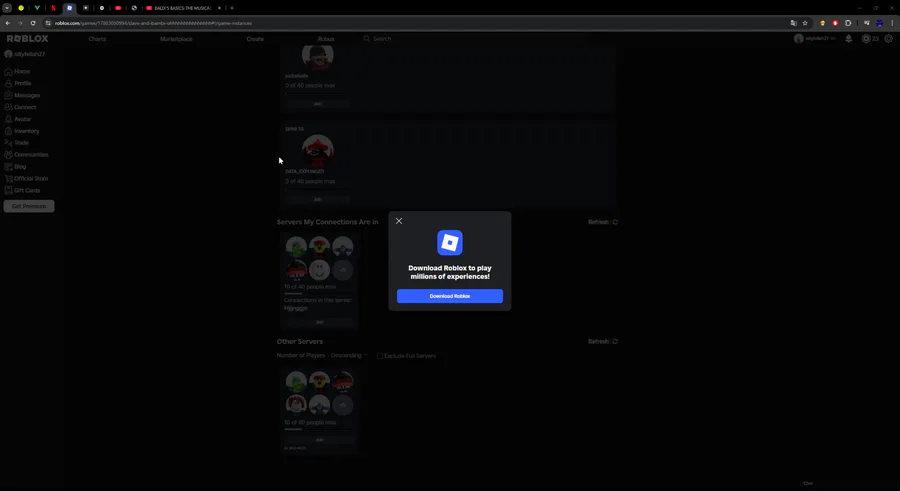Click the plus-more players bubble in Other Servers
Viewport: 900px width, 491px height.
tap(343, 405)
